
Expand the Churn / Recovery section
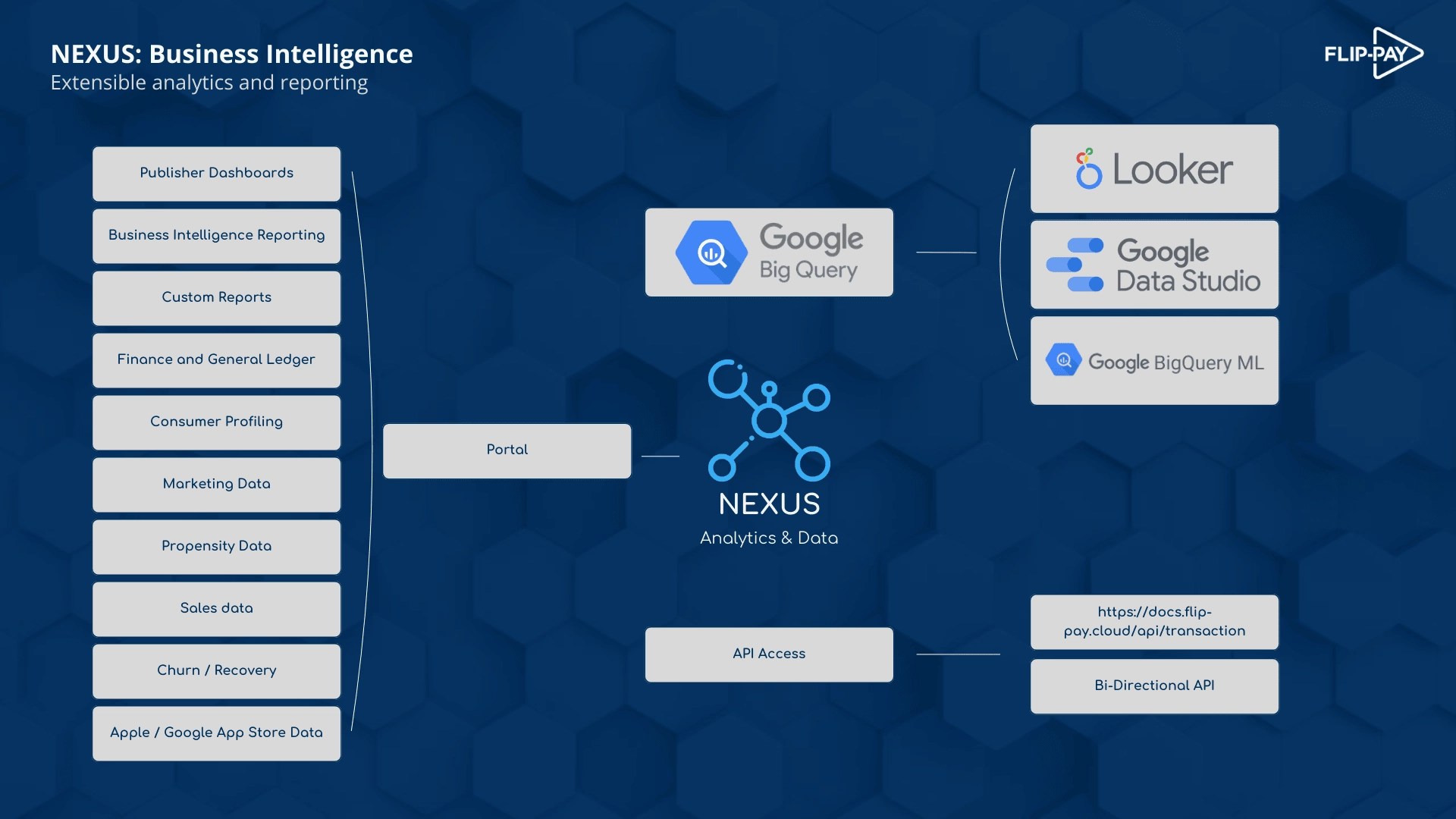click(216, 670)
